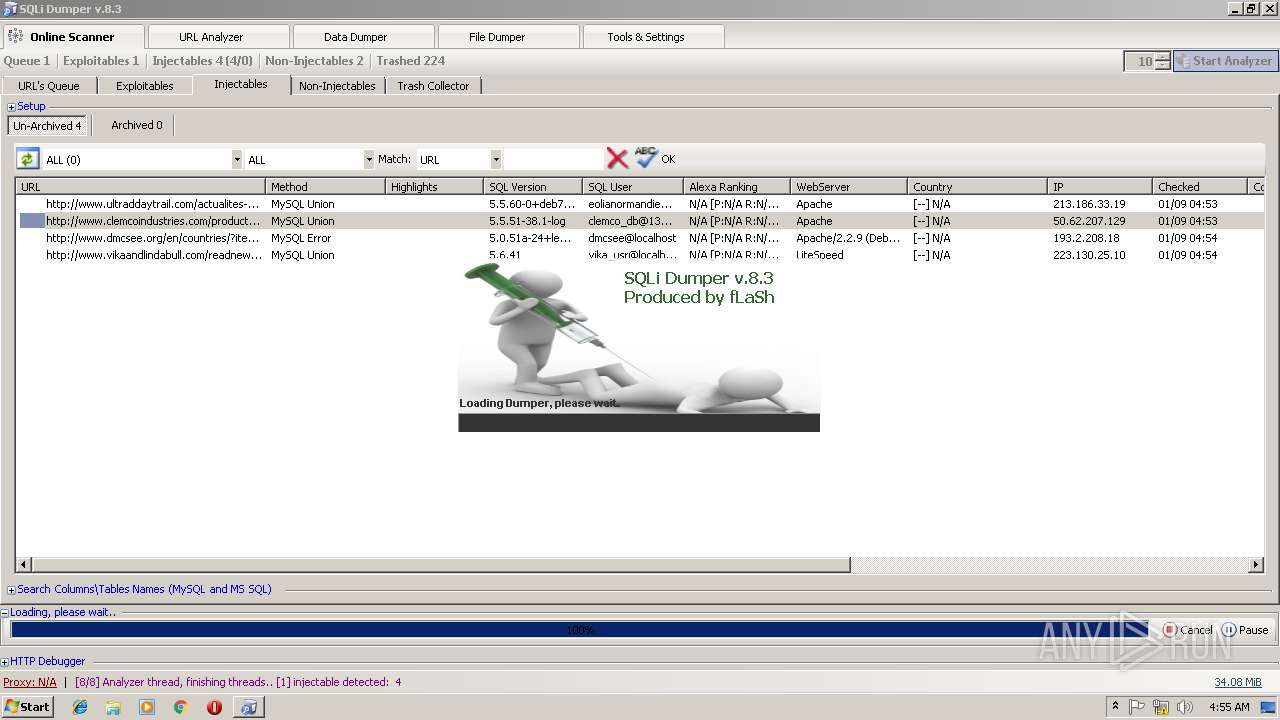Open Google Chrome from the taskbar
This screenshot has width=1280, height=720.
181,707
